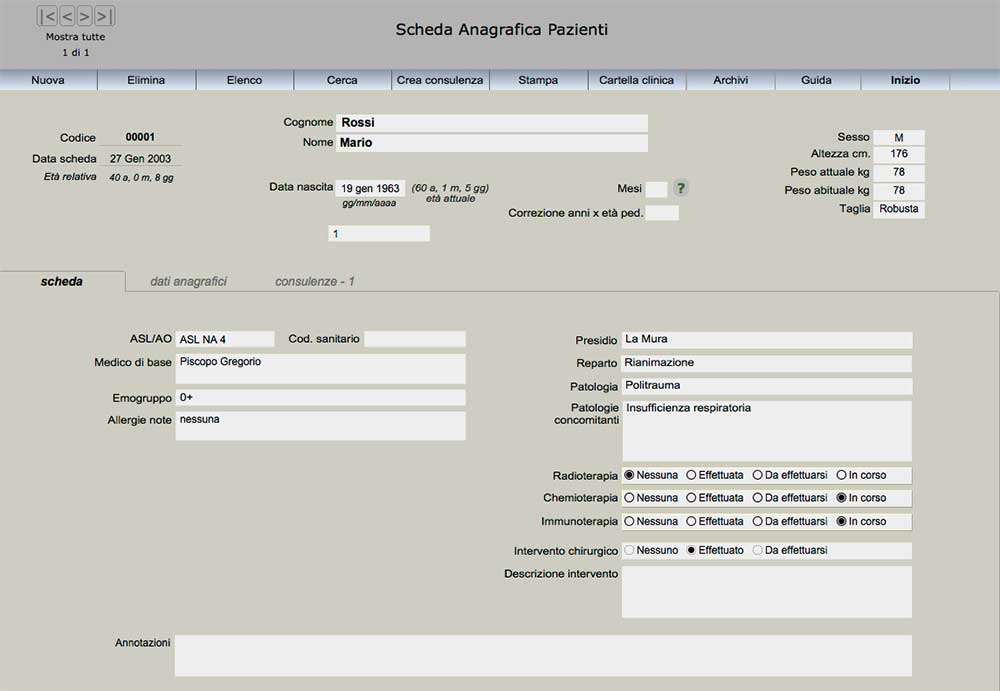Open the consulenze - 1 tab
Image resolution: width=1000 pixels, height=691 pixels.
pos(315,281)
